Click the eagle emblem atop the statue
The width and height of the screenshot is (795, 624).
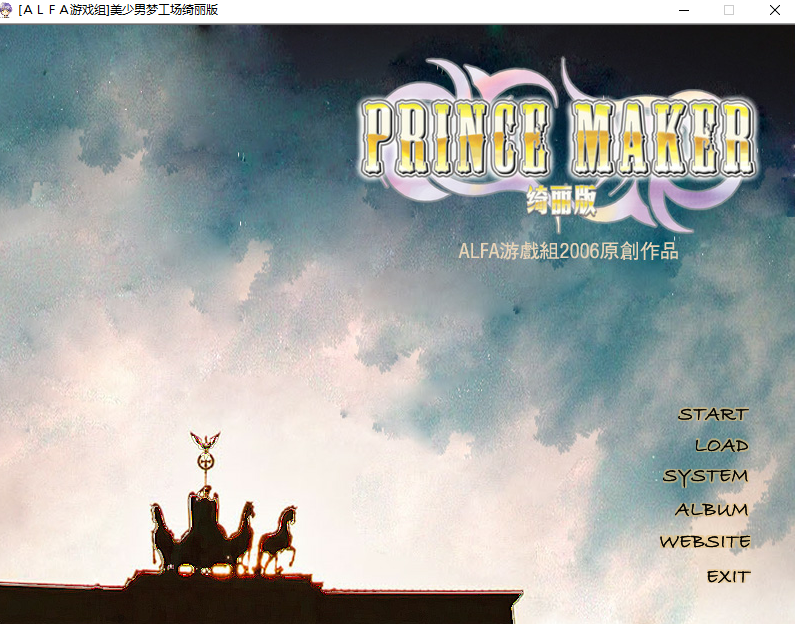click(205, 443)
